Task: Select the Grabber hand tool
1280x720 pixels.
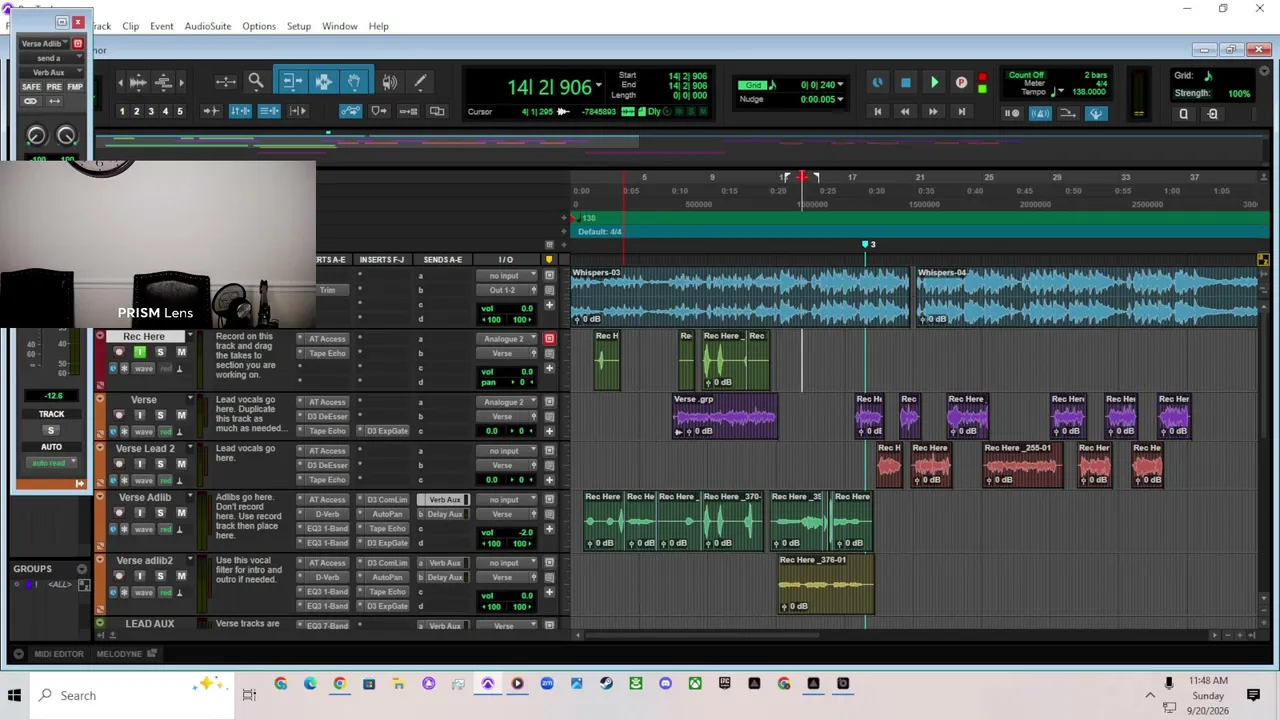Action: 354,82
